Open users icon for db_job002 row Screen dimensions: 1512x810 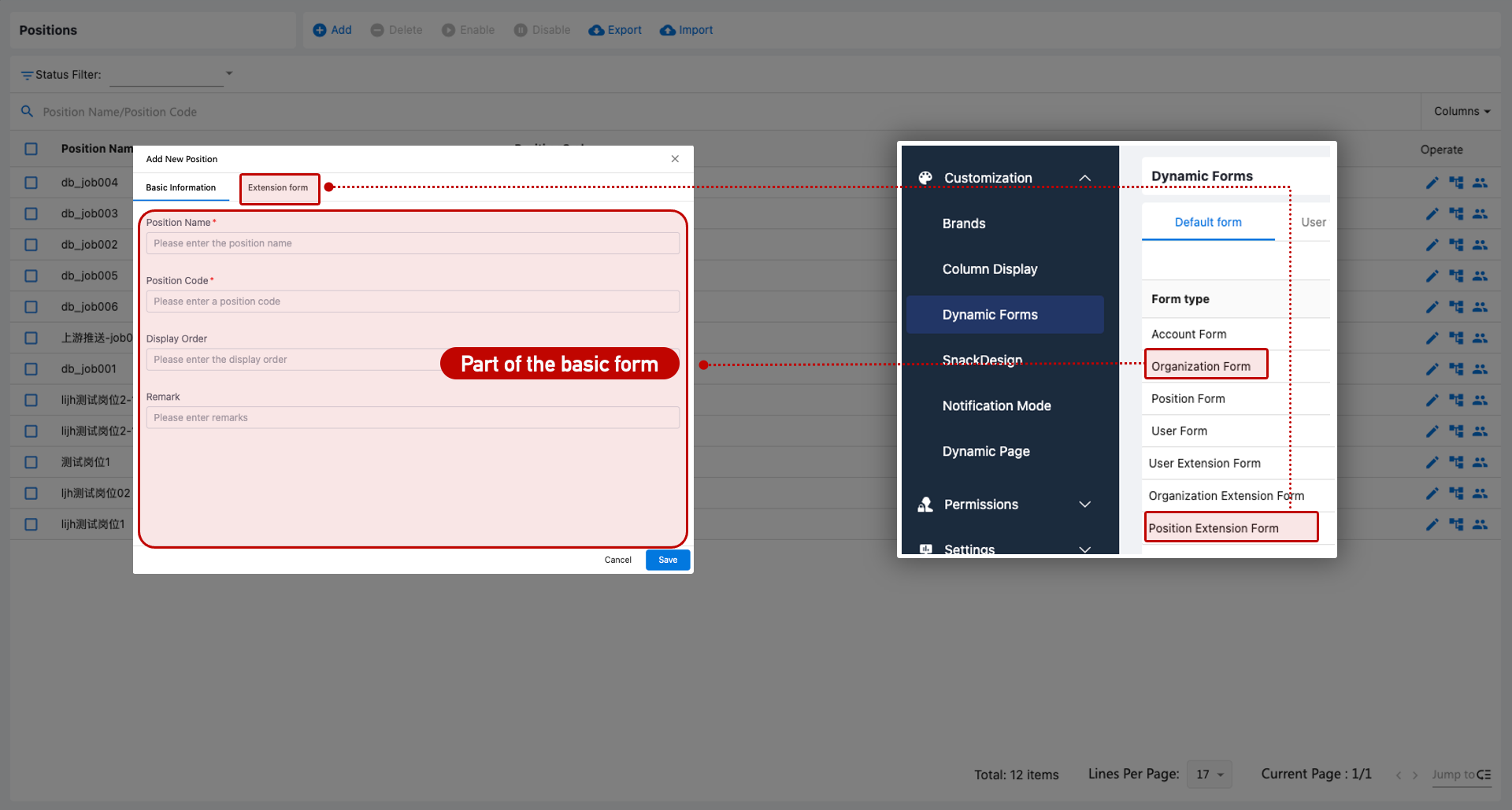[x=1480, y=245]
